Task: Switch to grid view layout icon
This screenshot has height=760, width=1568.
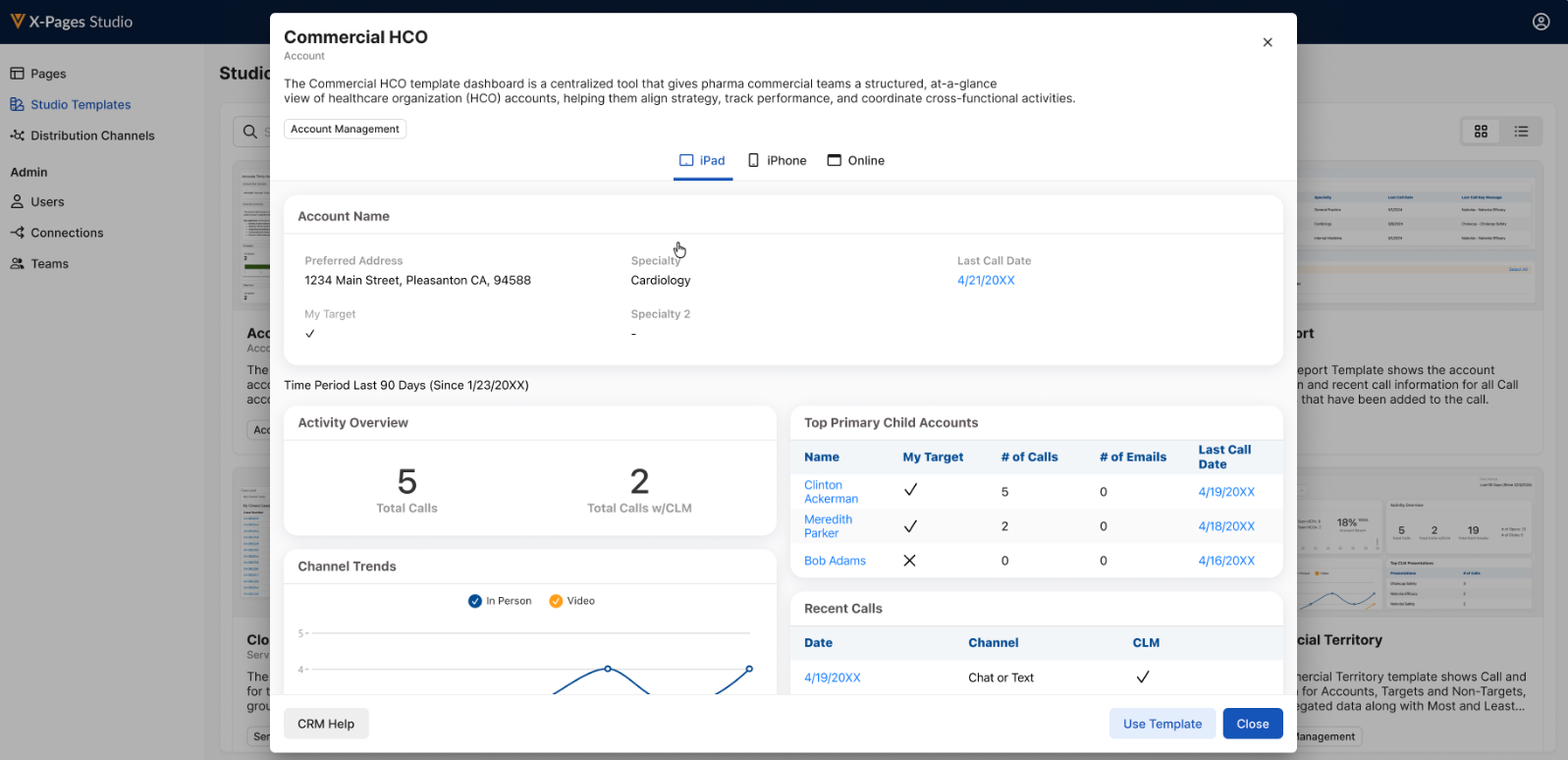Action: [x=1481, y=132]
